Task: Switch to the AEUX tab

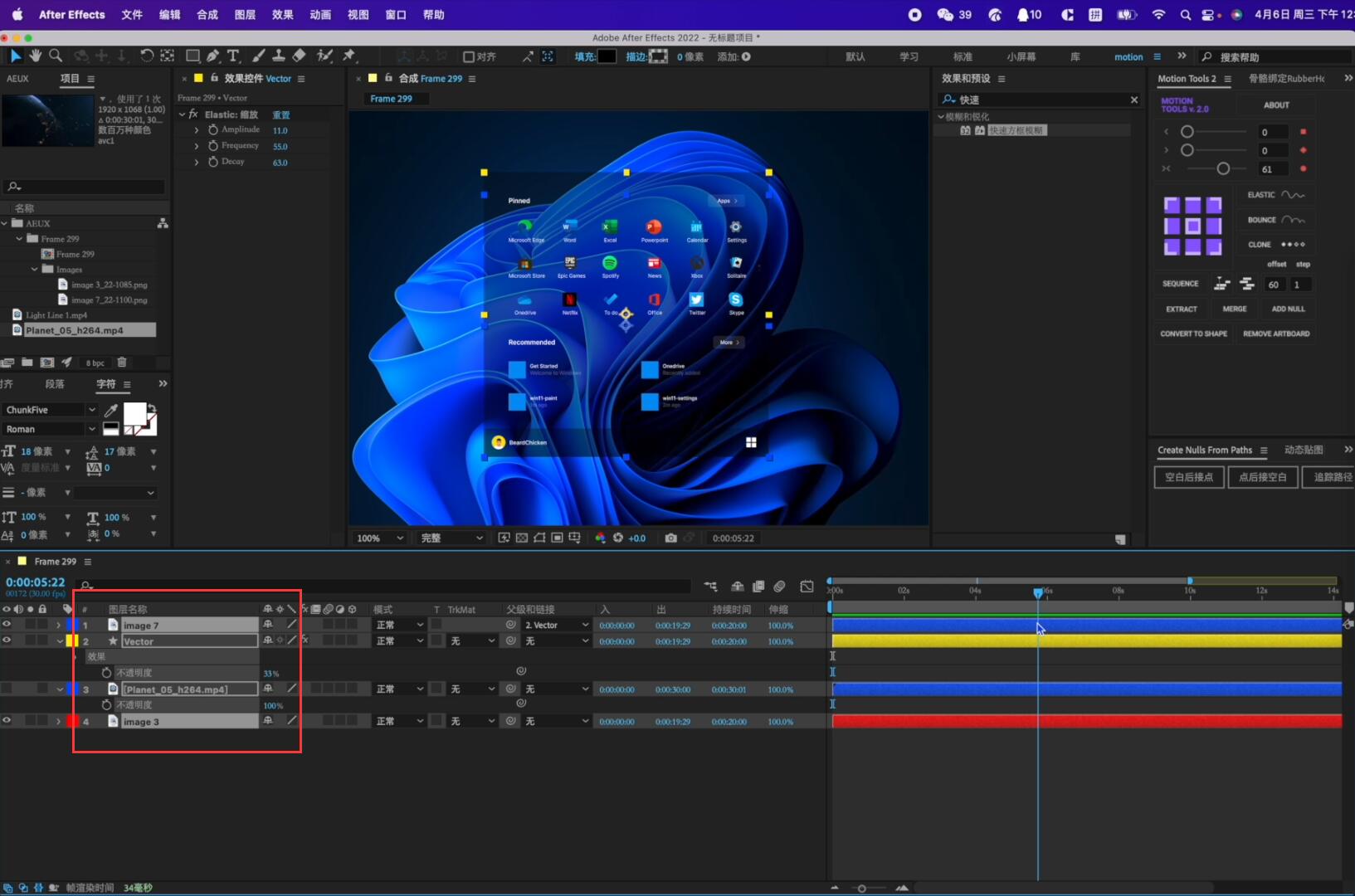Action: [x=17, y=79]
